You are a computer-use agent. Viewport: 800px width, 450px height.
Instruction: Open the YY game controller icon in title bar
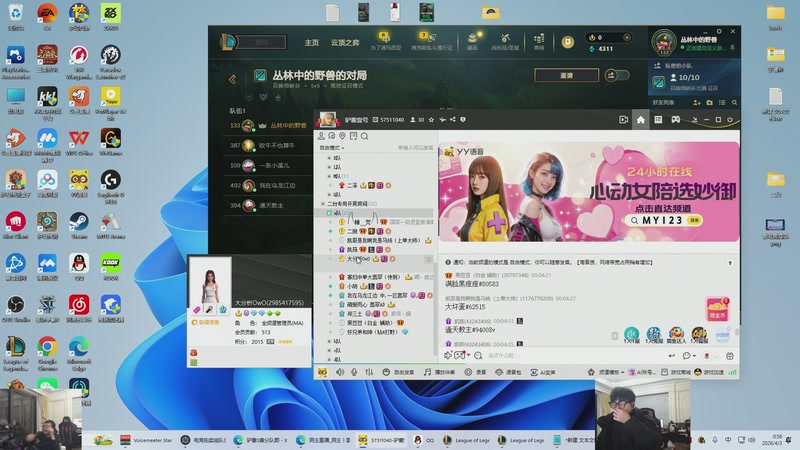(676, 119)
